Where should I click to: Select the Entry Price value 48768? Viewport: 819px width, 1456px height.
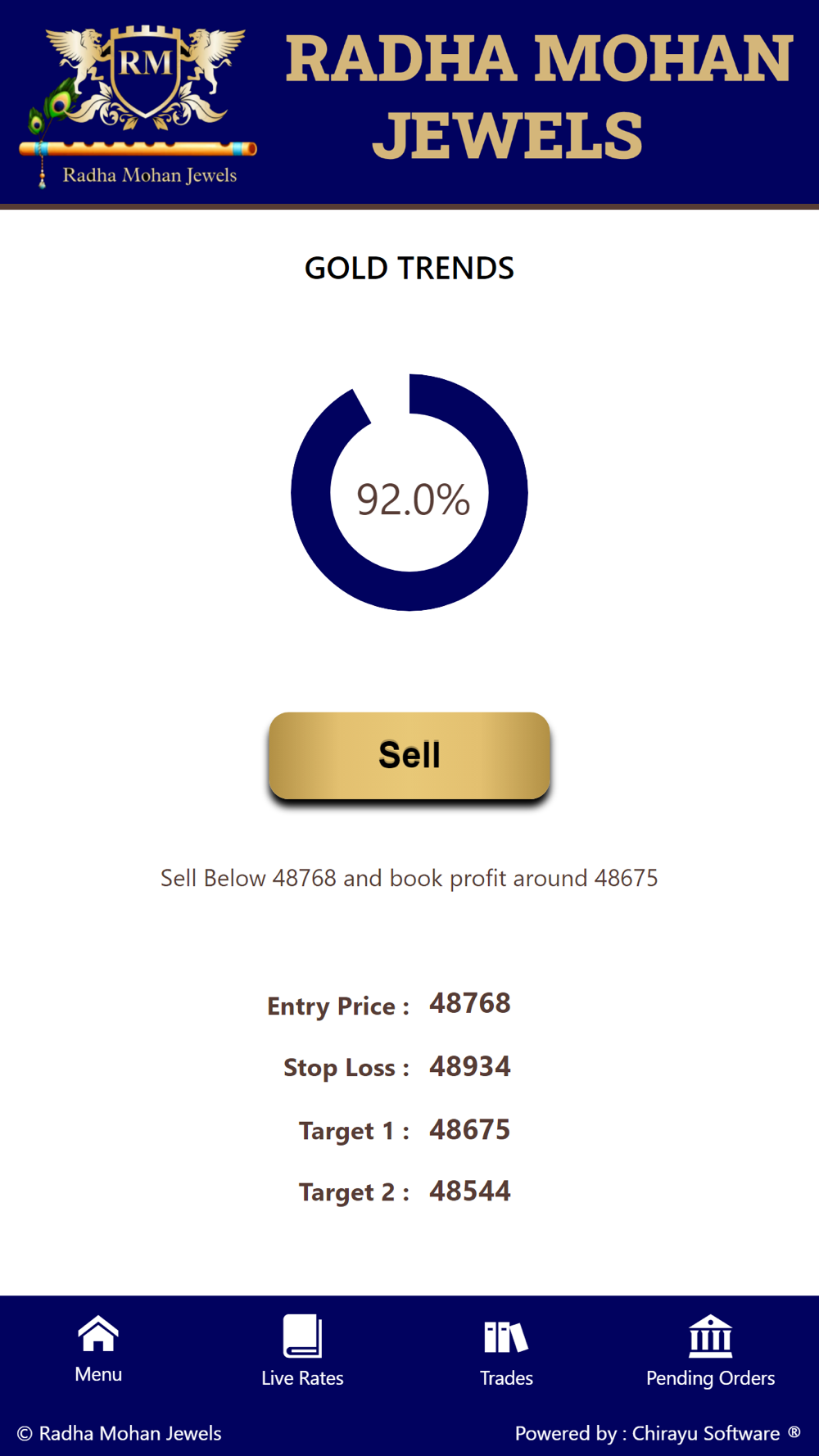[x=470, y=1003]
